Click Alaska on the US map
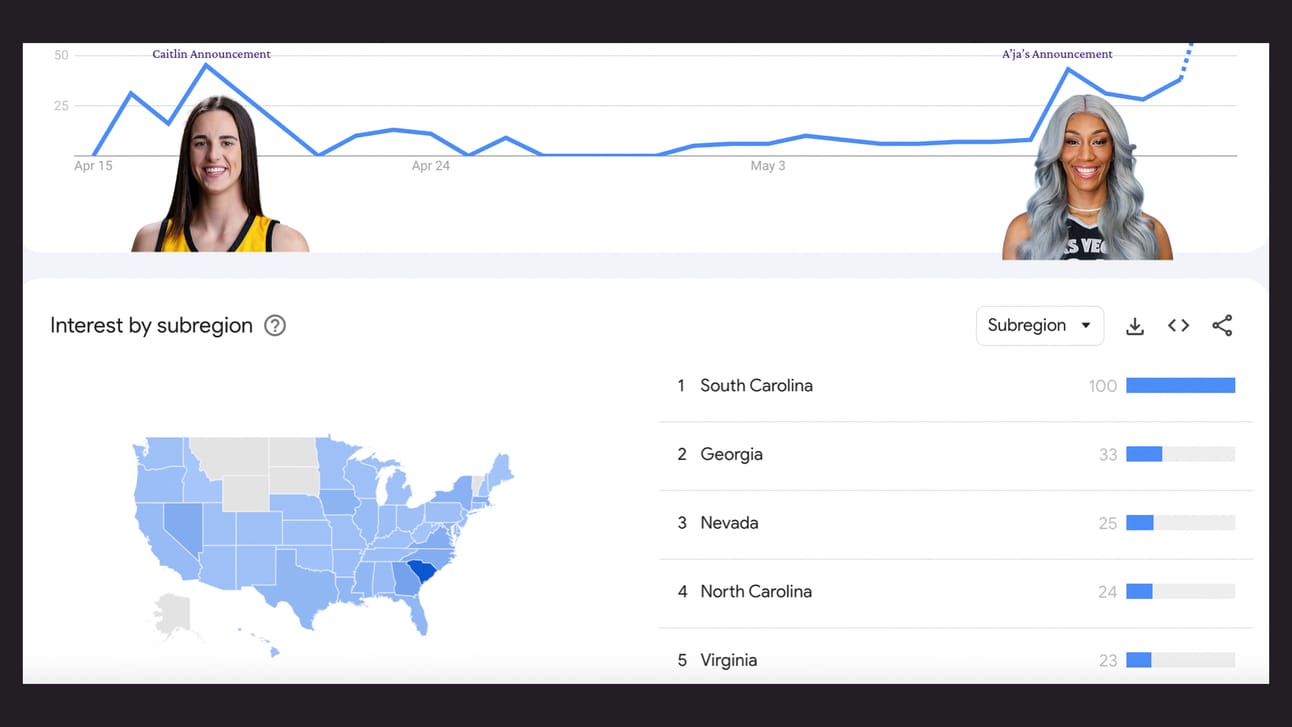Screen dimensions: 1292x727 pyautogui.click(x=171, y=613)
